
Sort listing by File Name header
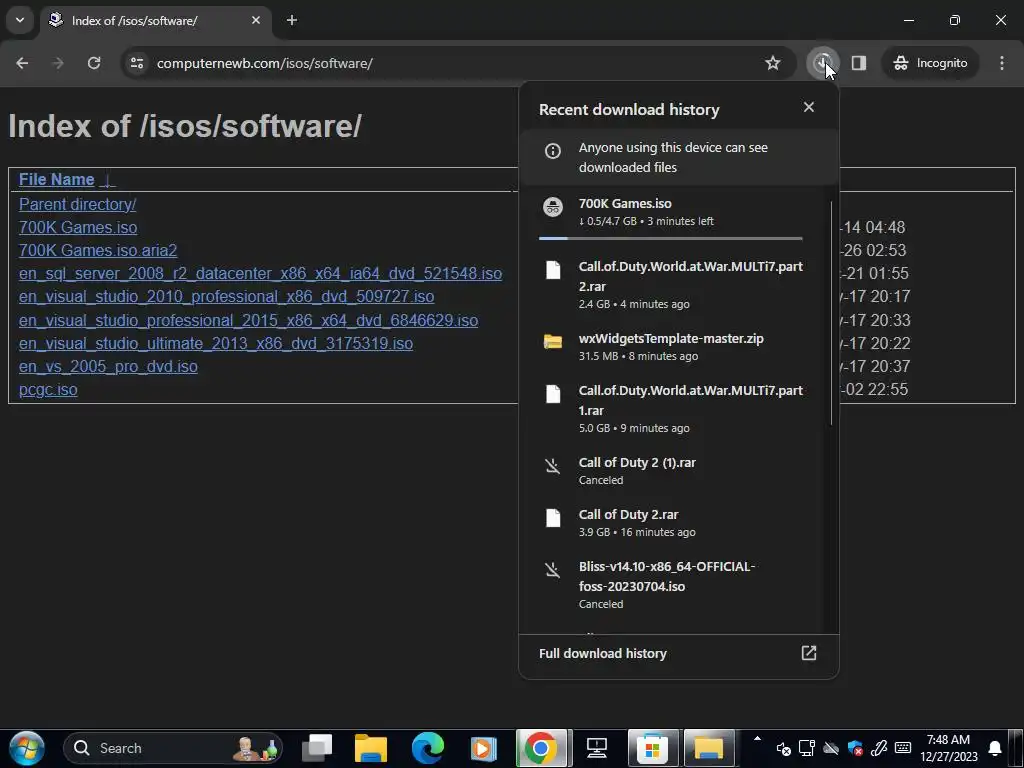click(x=56, y=180)
